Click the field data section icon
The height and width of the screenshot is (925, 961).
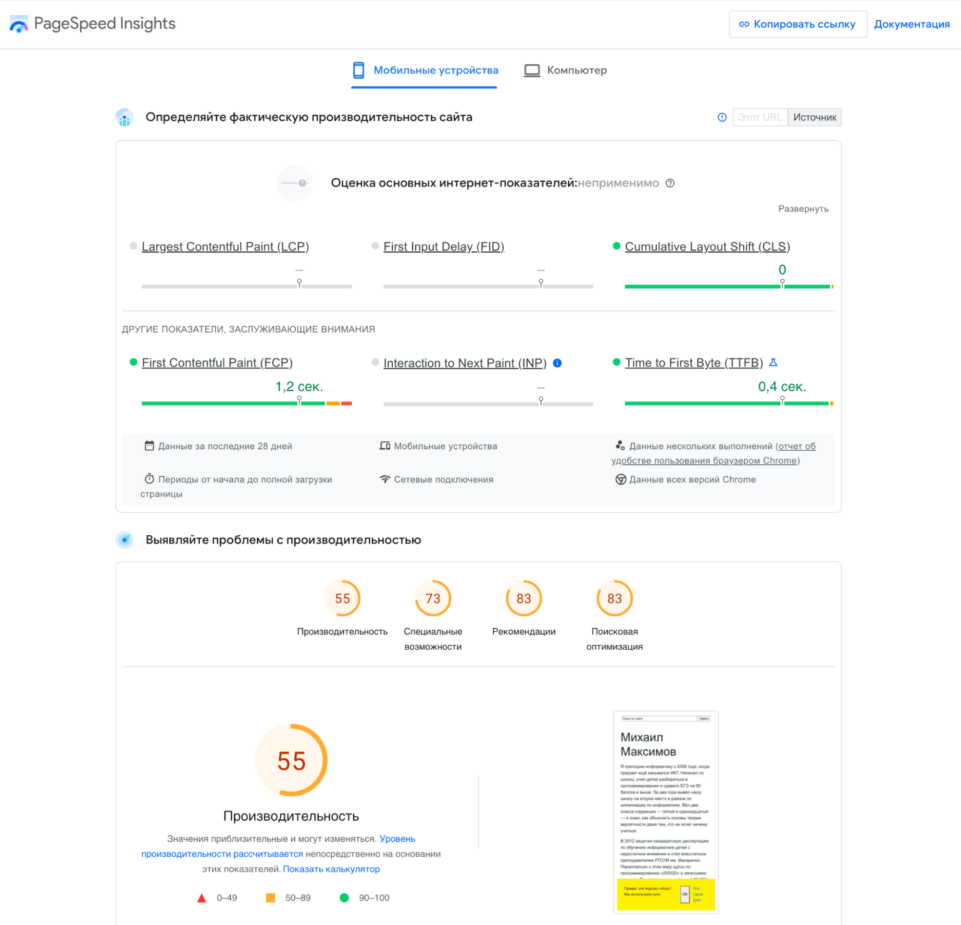point(124,117)
